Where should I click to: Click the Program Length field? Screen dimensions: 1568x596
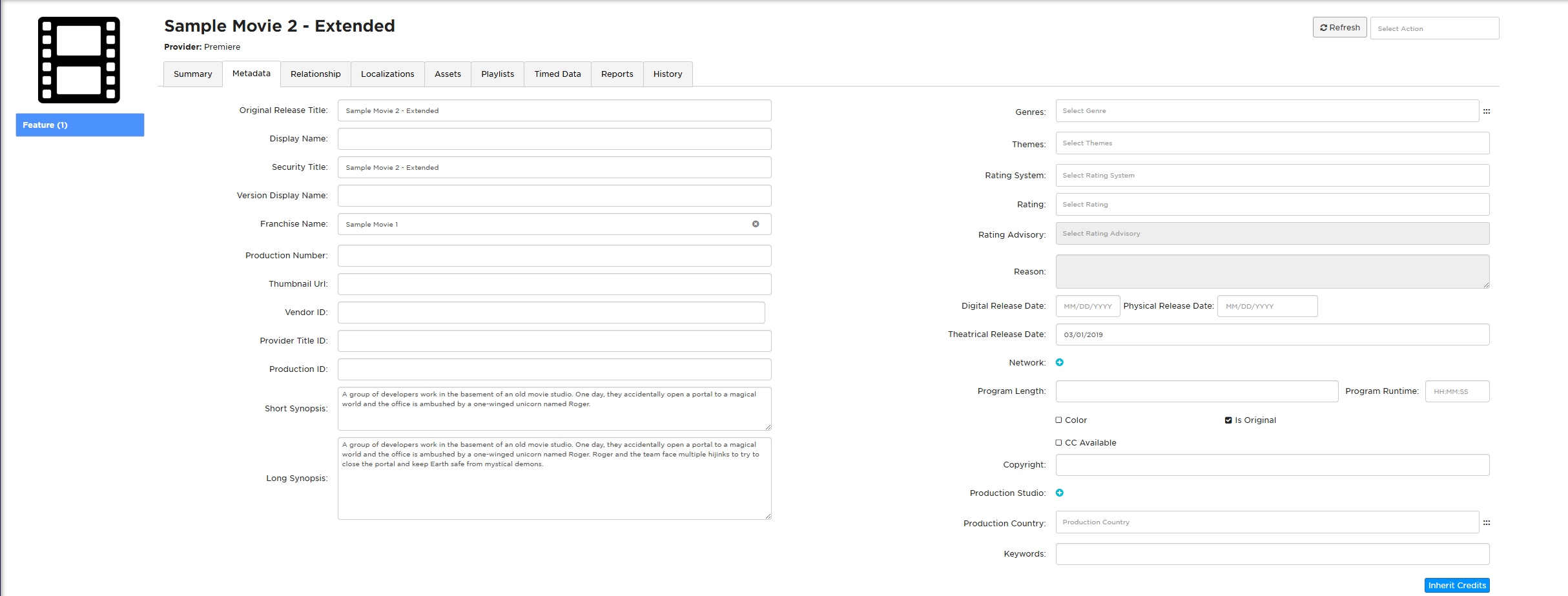[1197, 391]
